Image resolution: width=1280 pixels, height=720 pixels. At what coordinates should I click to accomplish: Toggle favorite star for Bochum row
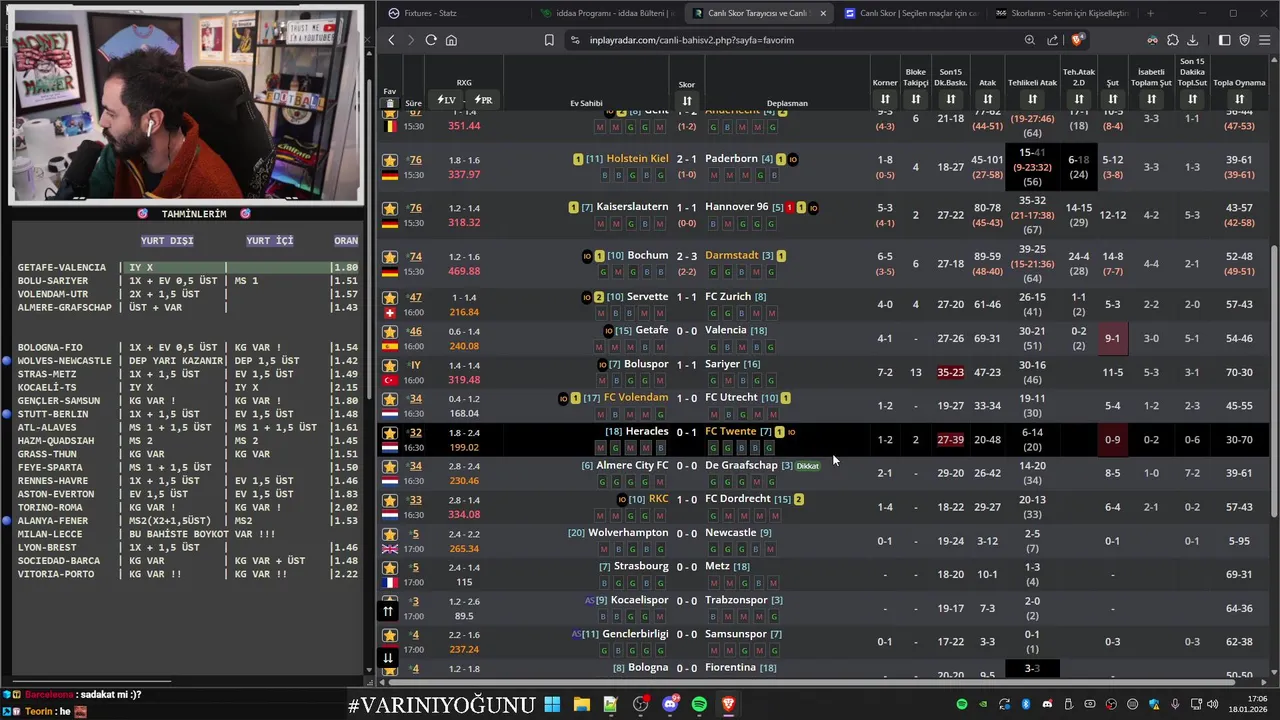[390, 257]
